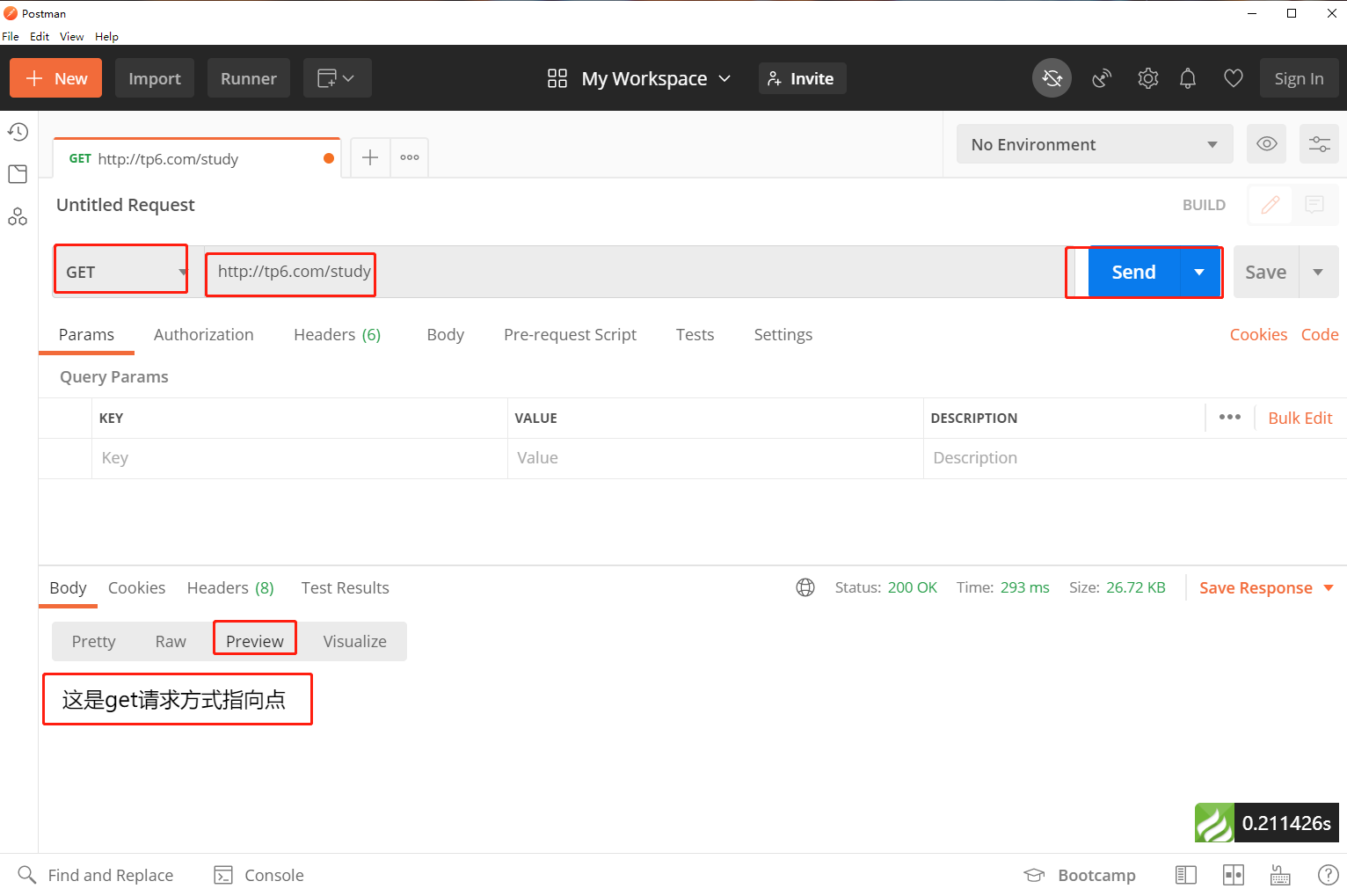Click the Console icon in status bar
The image size is (1347, 896).
click(224, 875)
